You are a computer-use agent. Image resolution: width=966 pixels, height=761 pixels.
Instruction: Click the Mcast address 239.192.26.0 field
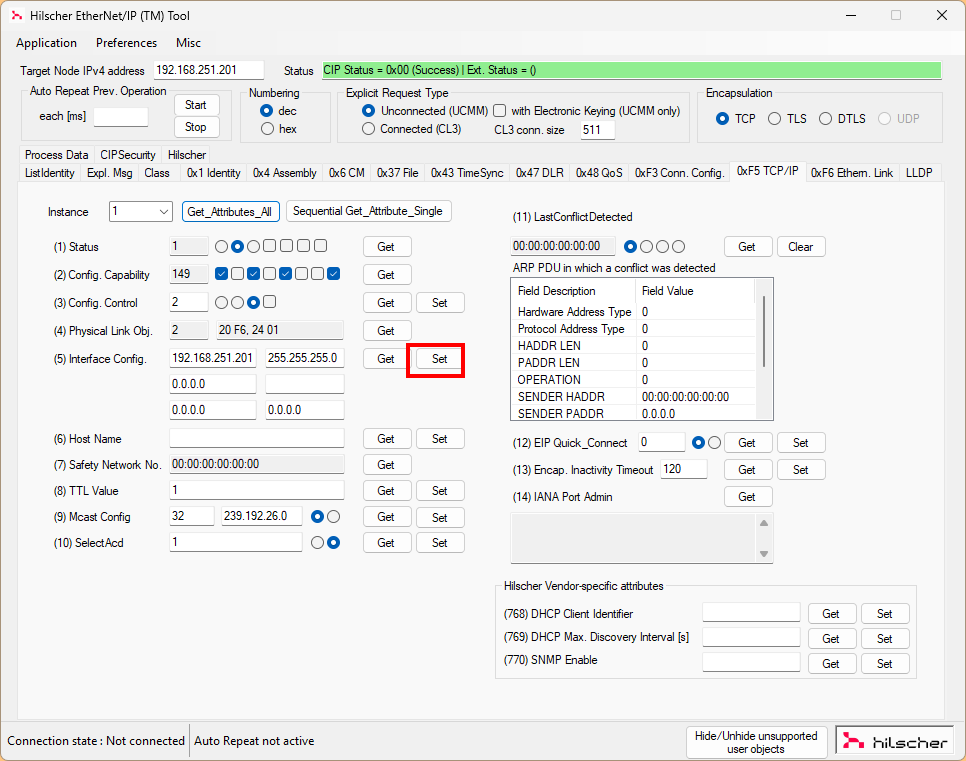[262, 516]
